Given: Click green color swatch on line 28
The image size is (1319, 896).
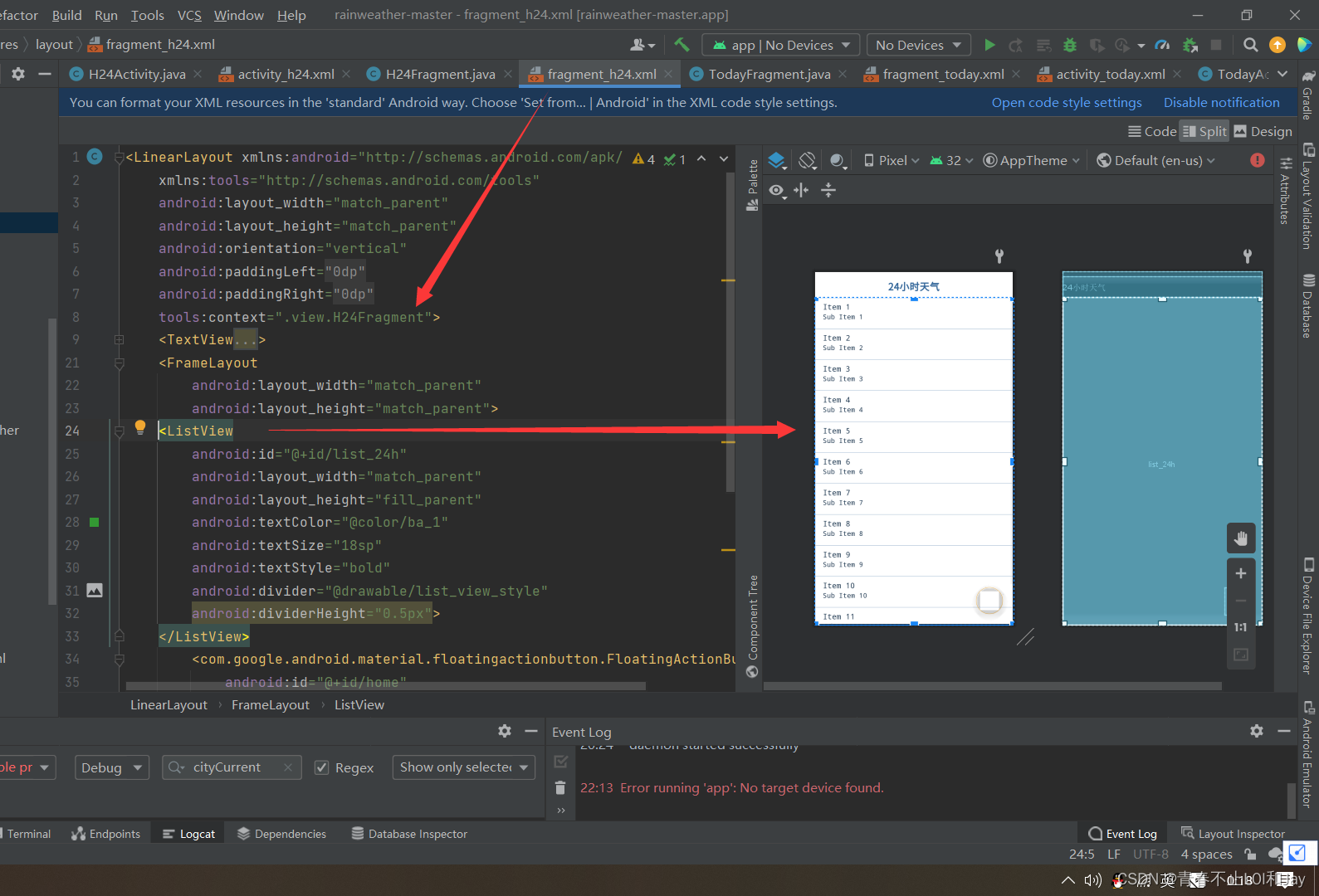Looking at the screenshot, I should [x=95, y=523].
